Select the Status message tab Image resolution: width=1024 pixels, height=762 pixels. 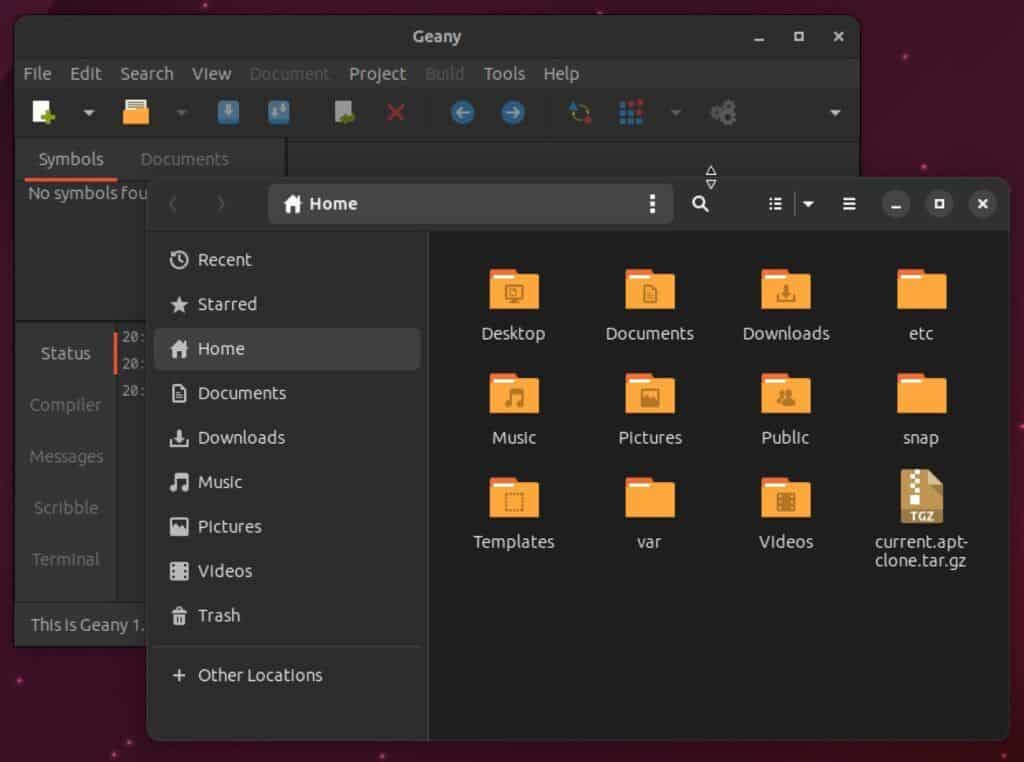[x=65, y=353]
